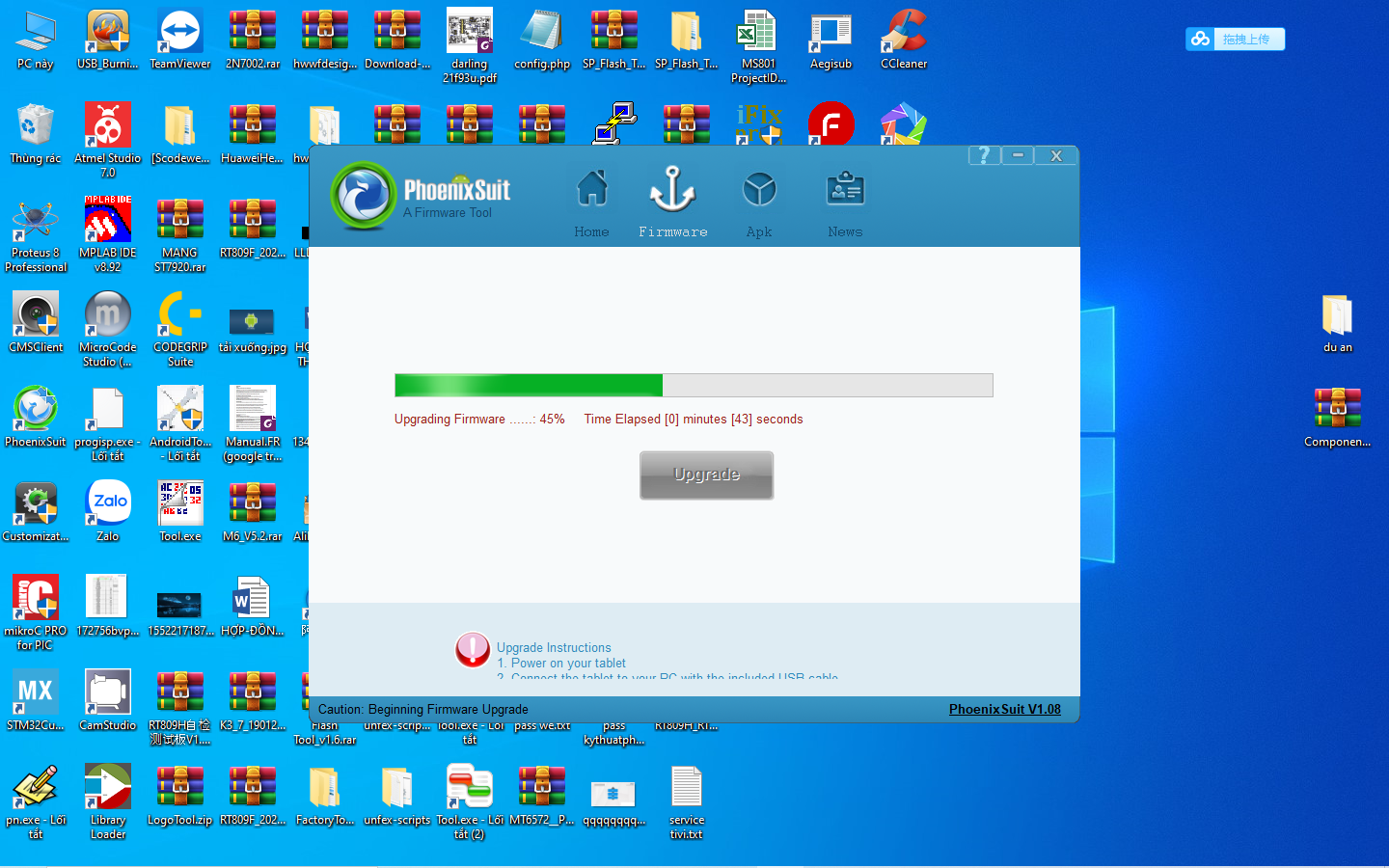Select the pn.exe - Lối tắt shortcut
The width and height of the screenshot is (1389, 868).
coord(36,802)
